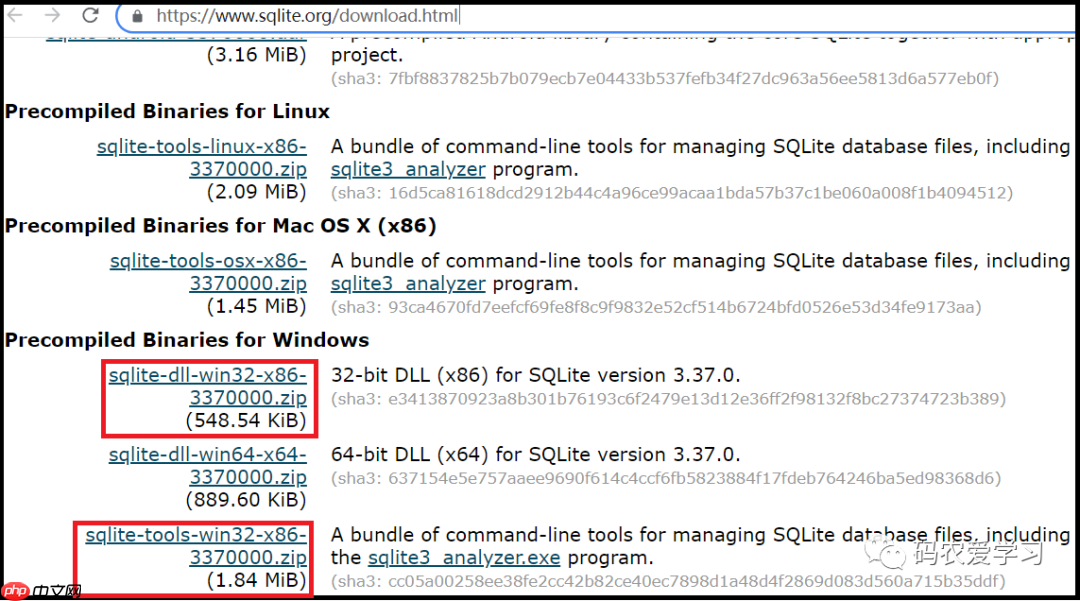1080x601 pixels.
Task: Open sqlite3_analyzer link in Mac OS X section
Action: click(x=408, y=284)
